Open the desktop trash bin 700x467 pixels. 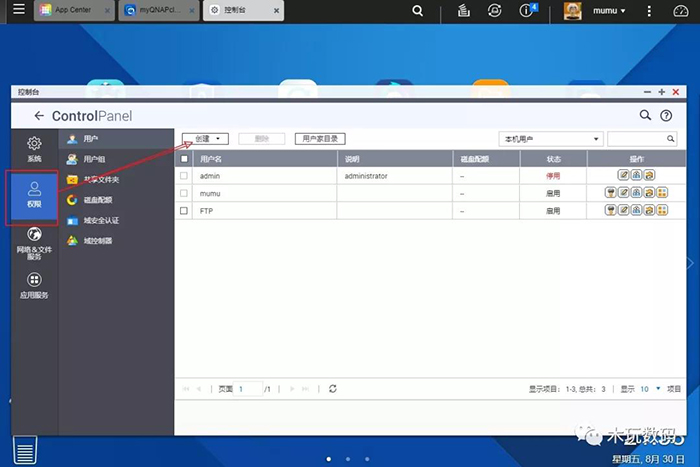click(x=25, y=450)
